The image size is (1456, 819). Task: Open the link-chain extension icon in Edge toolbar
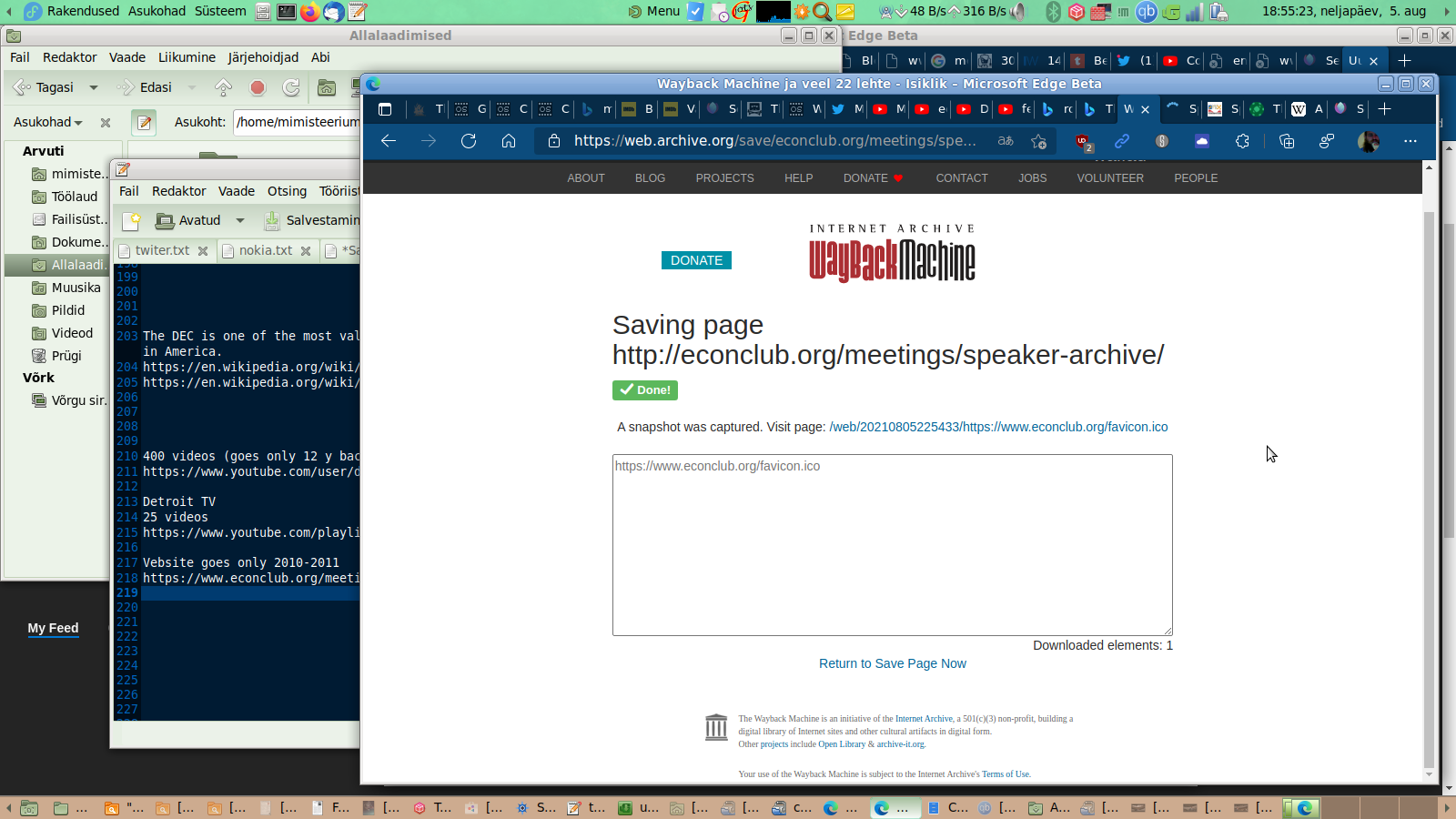click(1122, 141)
